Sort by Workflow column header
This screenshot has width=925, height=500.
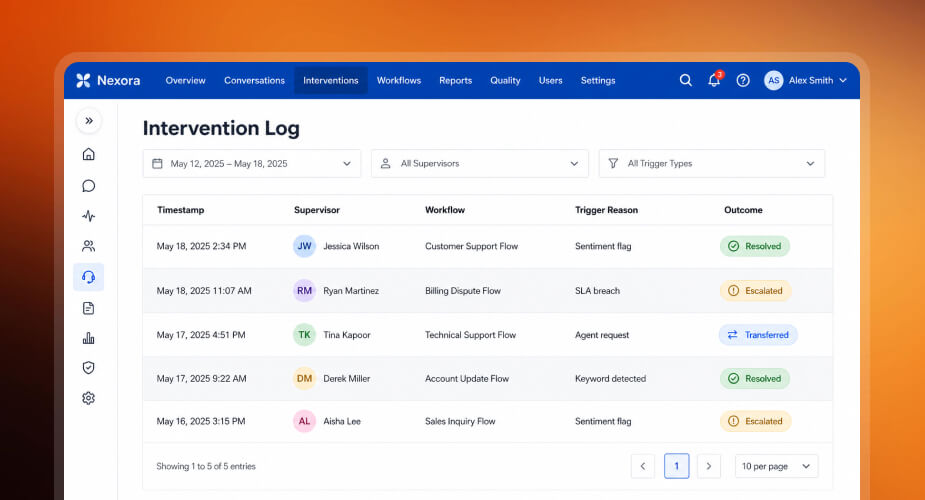click(x=445, y=210)
